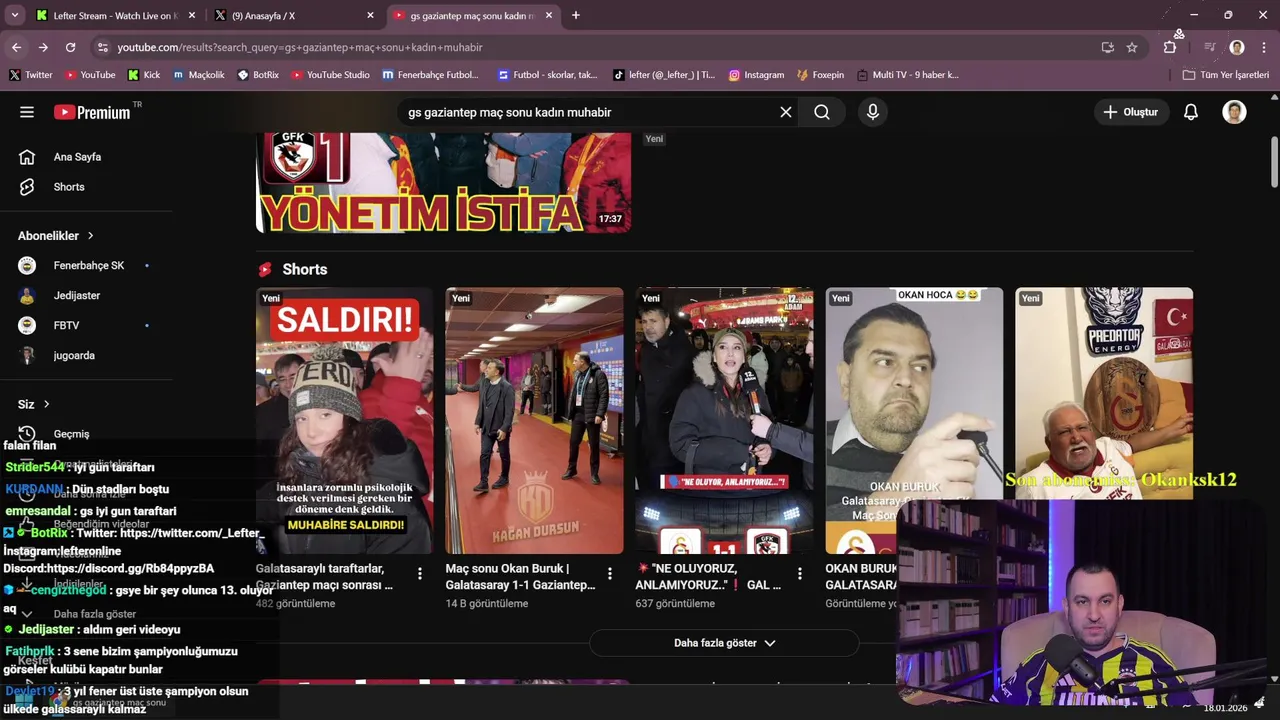The height and width of the screenshot is (720, 1280).
Task: Open the YouTube account avatar menu
Action: tap(1234, 112)
